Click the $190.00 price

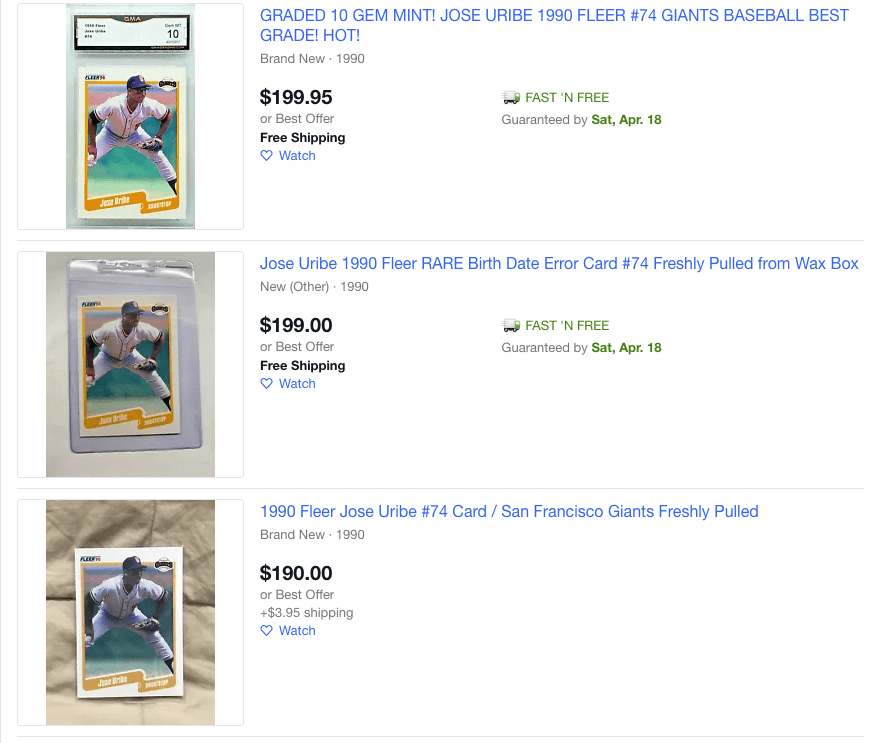click(x=296, y=574)
